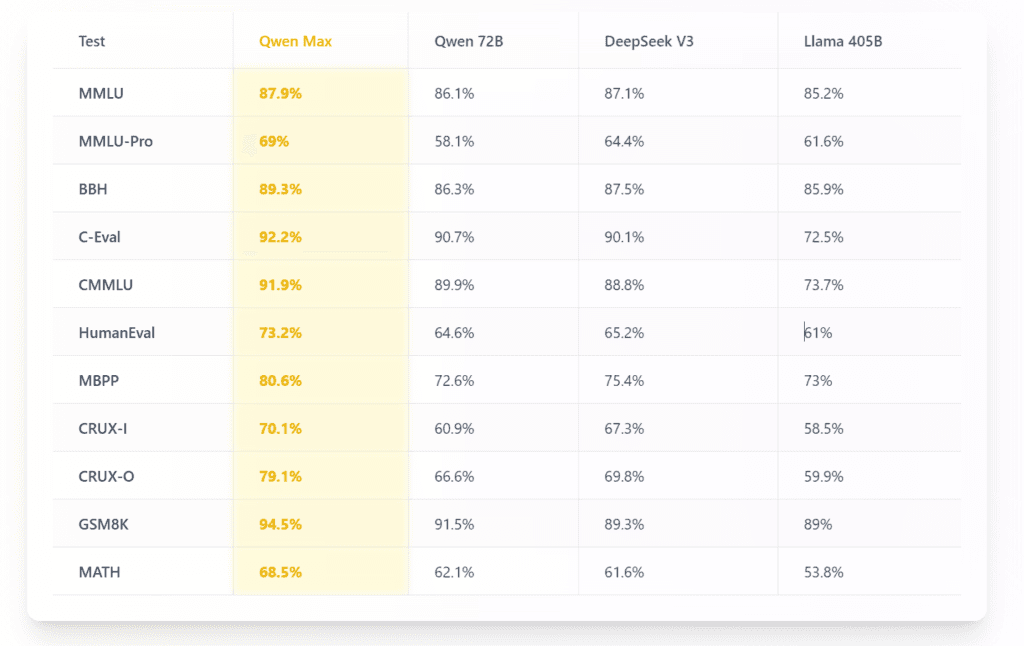1024x646 pixels.
Task: Select DeepSeek V3 GSM8K score 89.3%
Action: (x=624, y=525)
